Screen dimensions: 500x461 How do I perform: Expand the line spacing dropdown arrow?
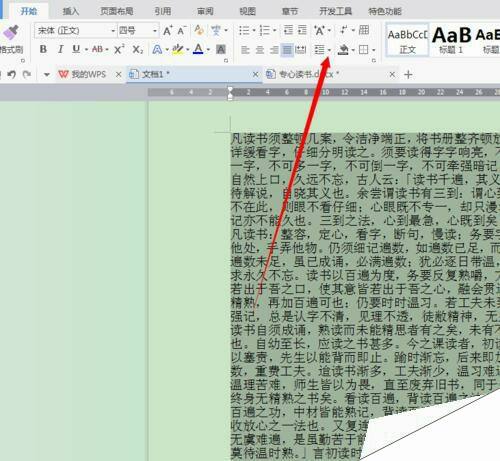(329, 50)
